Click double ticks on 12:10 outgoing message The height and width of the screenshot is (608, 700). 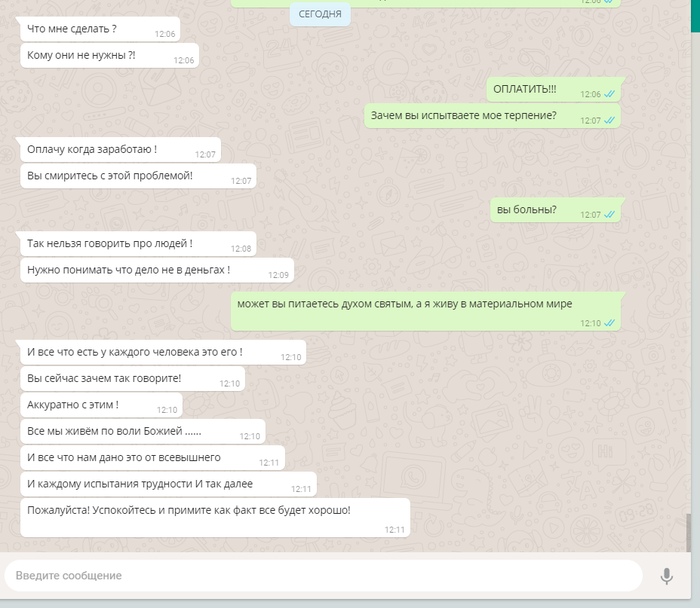(609, 323)
